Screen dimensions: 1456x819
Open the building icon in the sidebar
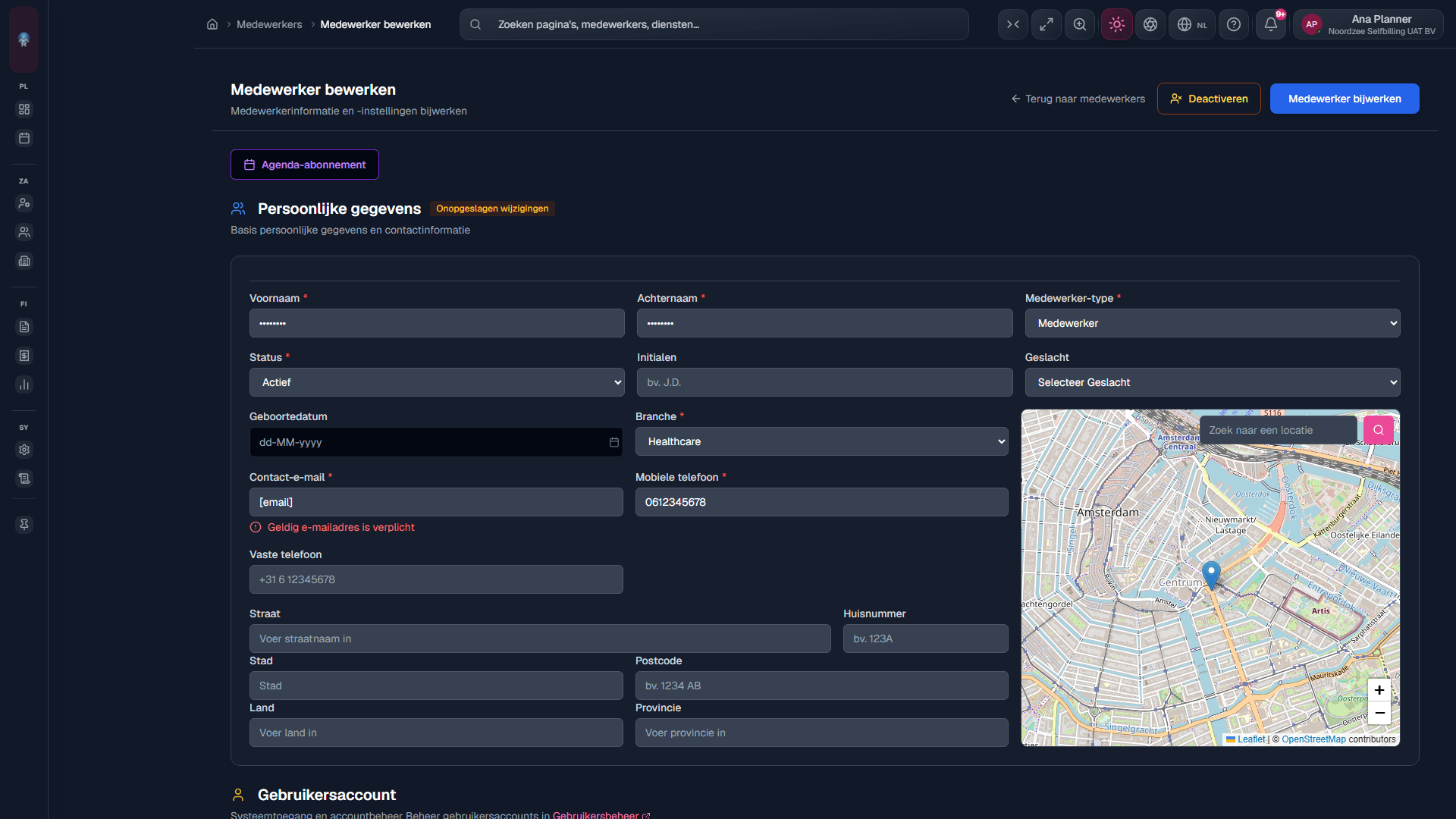point(24,261)
